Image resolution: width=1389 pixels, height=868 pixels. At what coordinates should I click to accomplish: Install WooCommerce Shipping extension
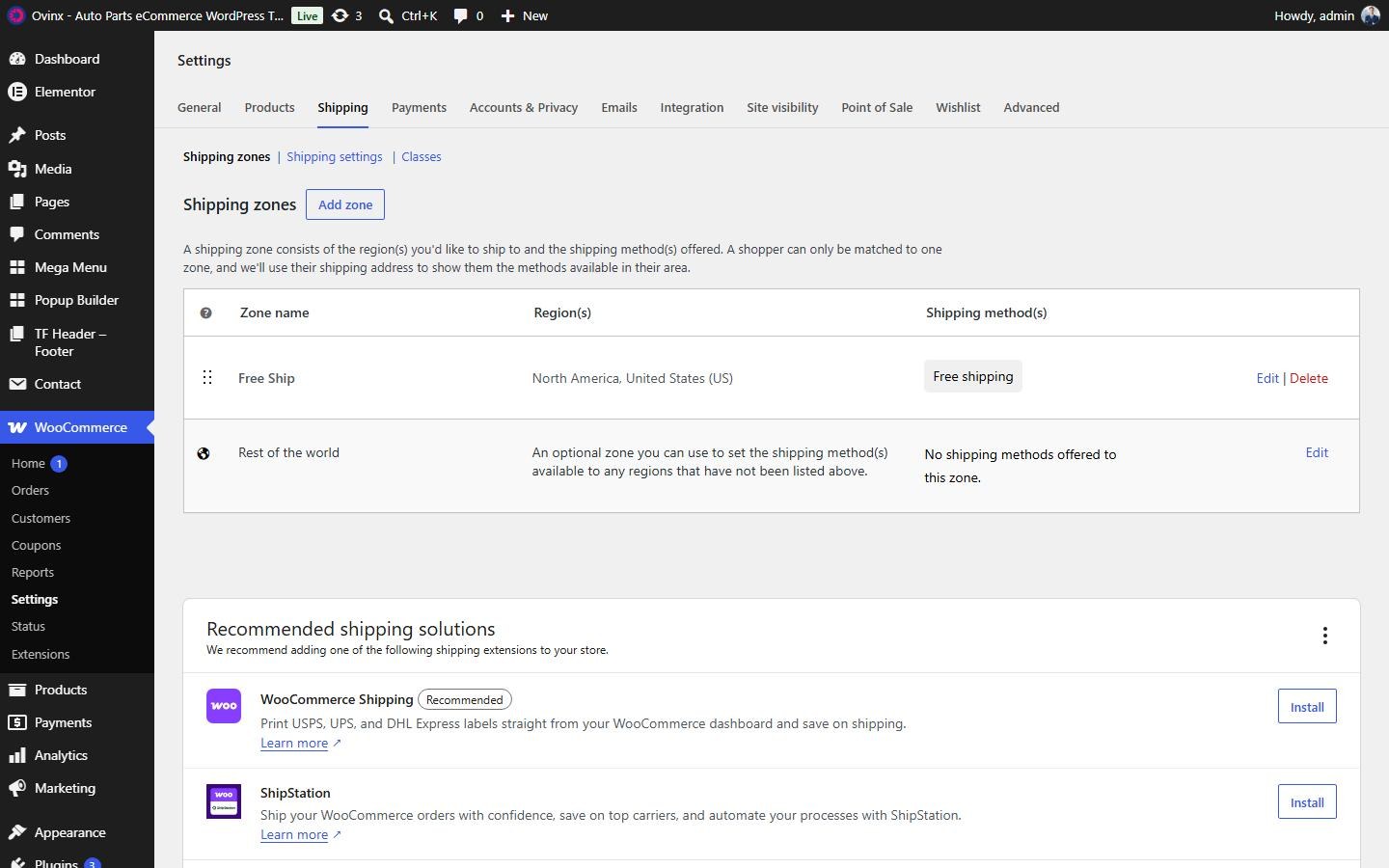pyautogui.click(x=1307, y=707)
